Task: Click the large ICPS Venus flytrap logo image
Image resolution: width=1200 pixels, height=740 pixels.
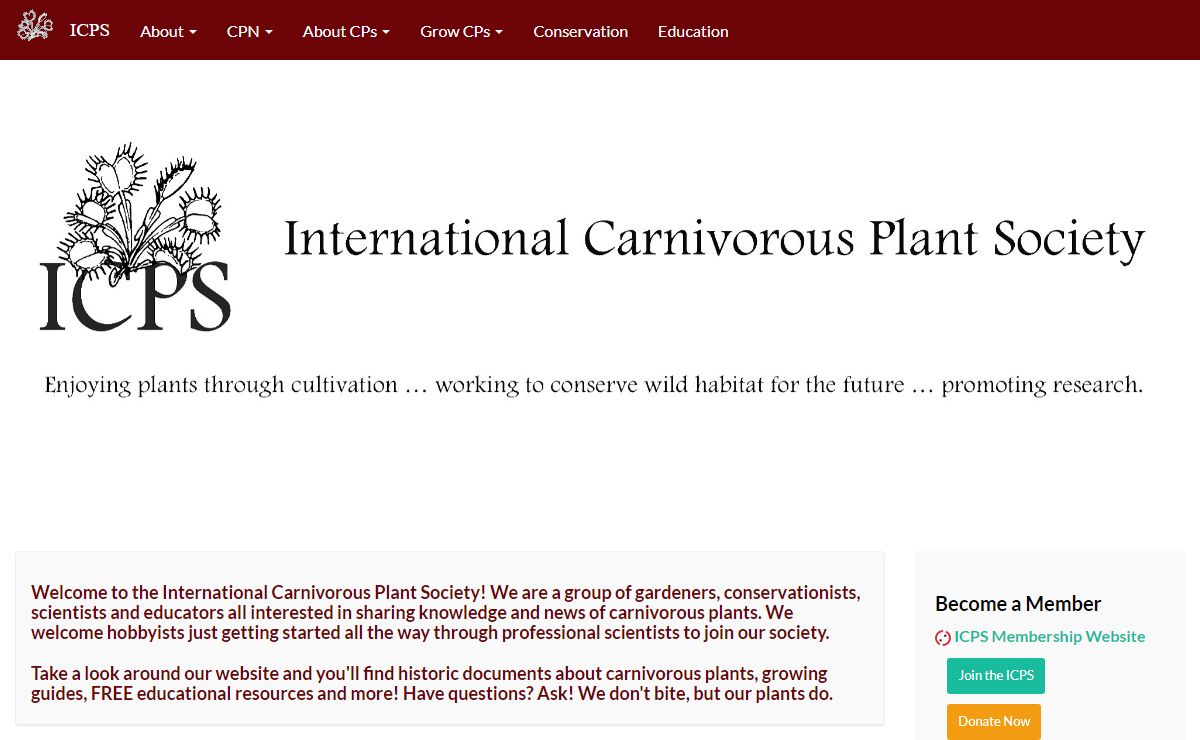Action: click(135, 238)
